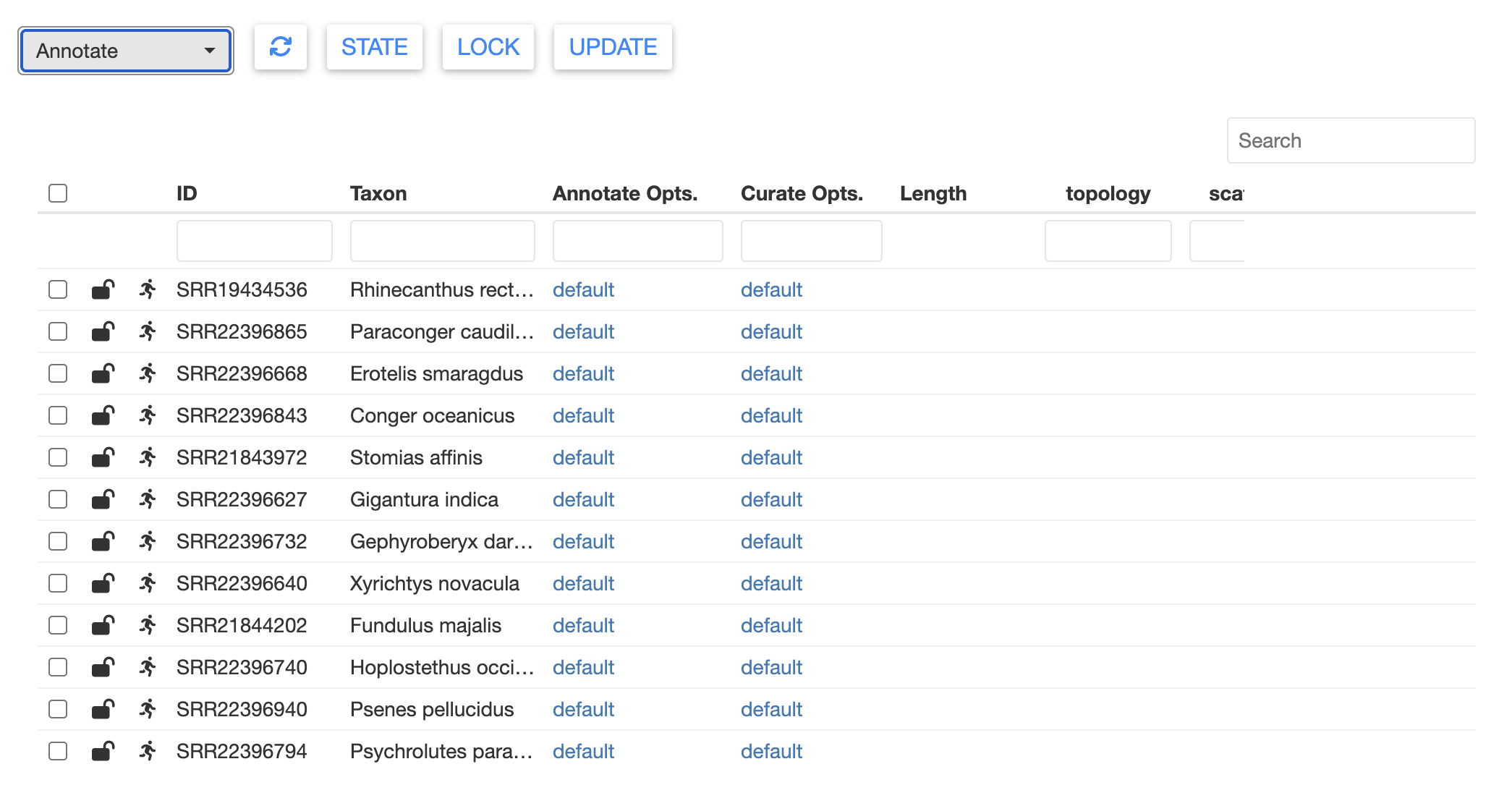Focus the Search input field

1350,140
